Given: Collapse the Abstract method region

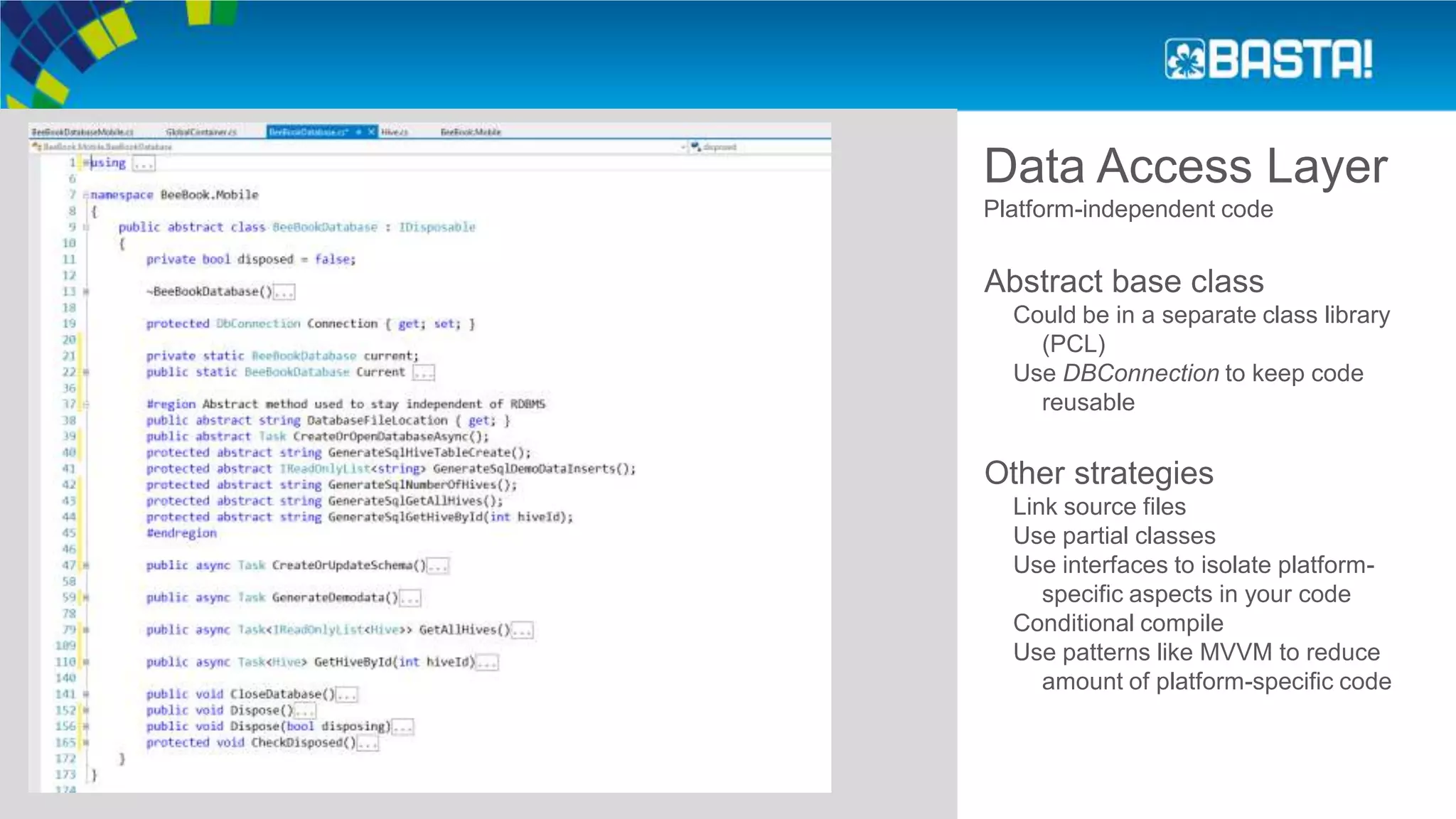Looking at the screenshot, I should pos(86,405).
